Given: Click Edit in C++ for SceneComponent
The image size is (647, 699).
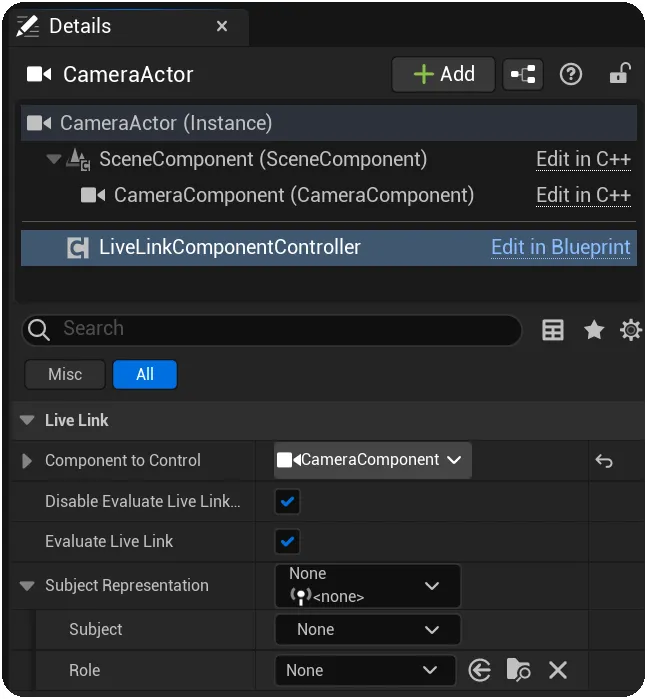Looking at the screenshot, I should coord(583,160).
